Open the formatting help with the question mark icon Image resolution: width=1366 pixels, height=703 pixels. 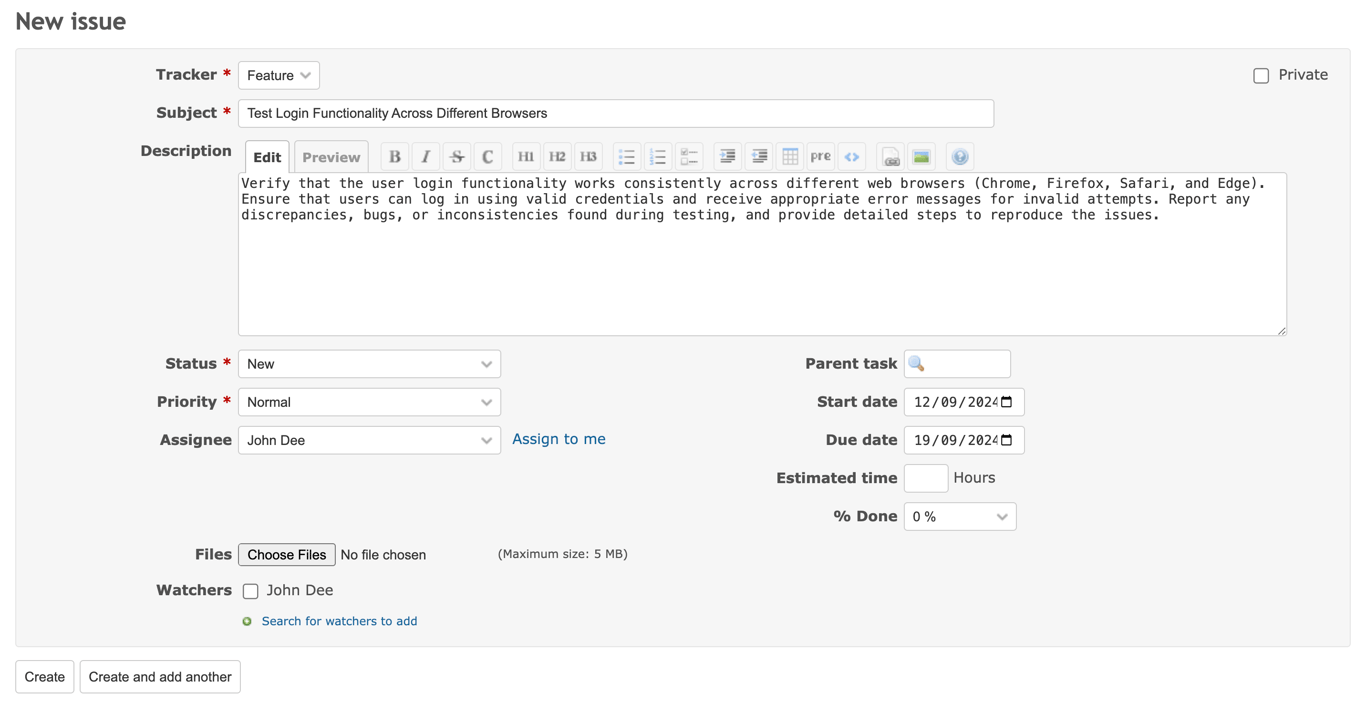pos(959,156)
